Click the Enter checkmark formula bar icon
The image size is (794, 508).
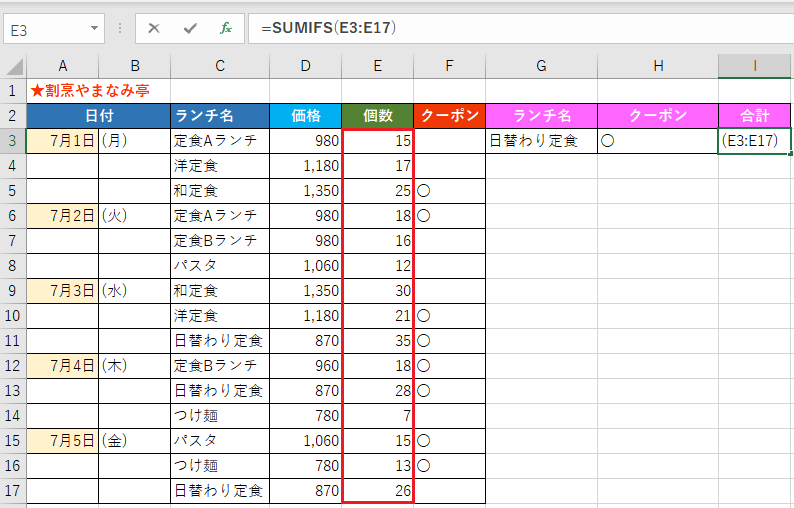pyautogui.click(x=190, y=28)
